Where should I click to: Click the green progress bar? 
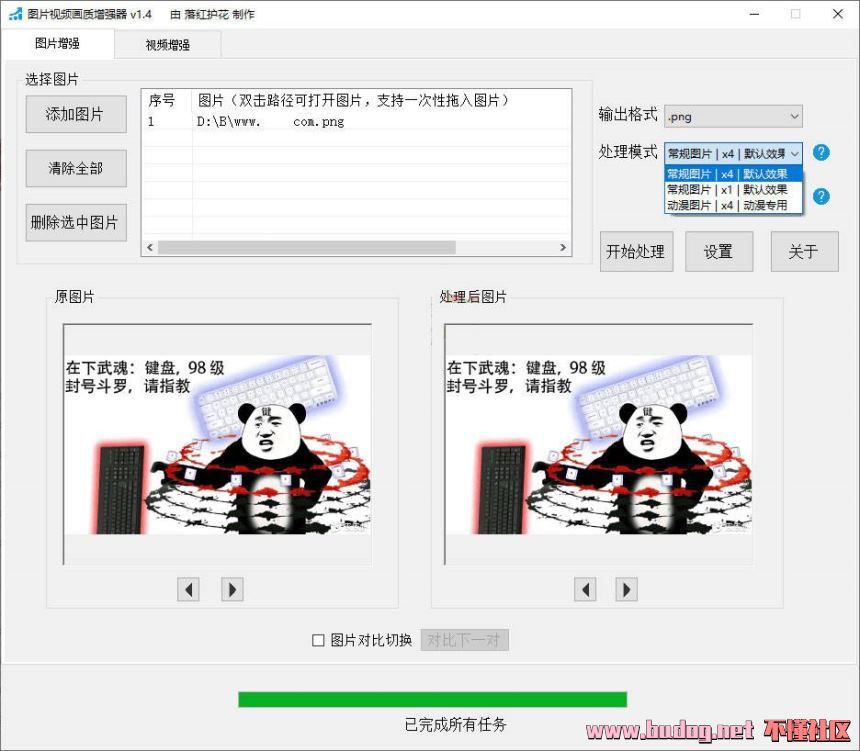pyautogui.click(x=432, y=699)
